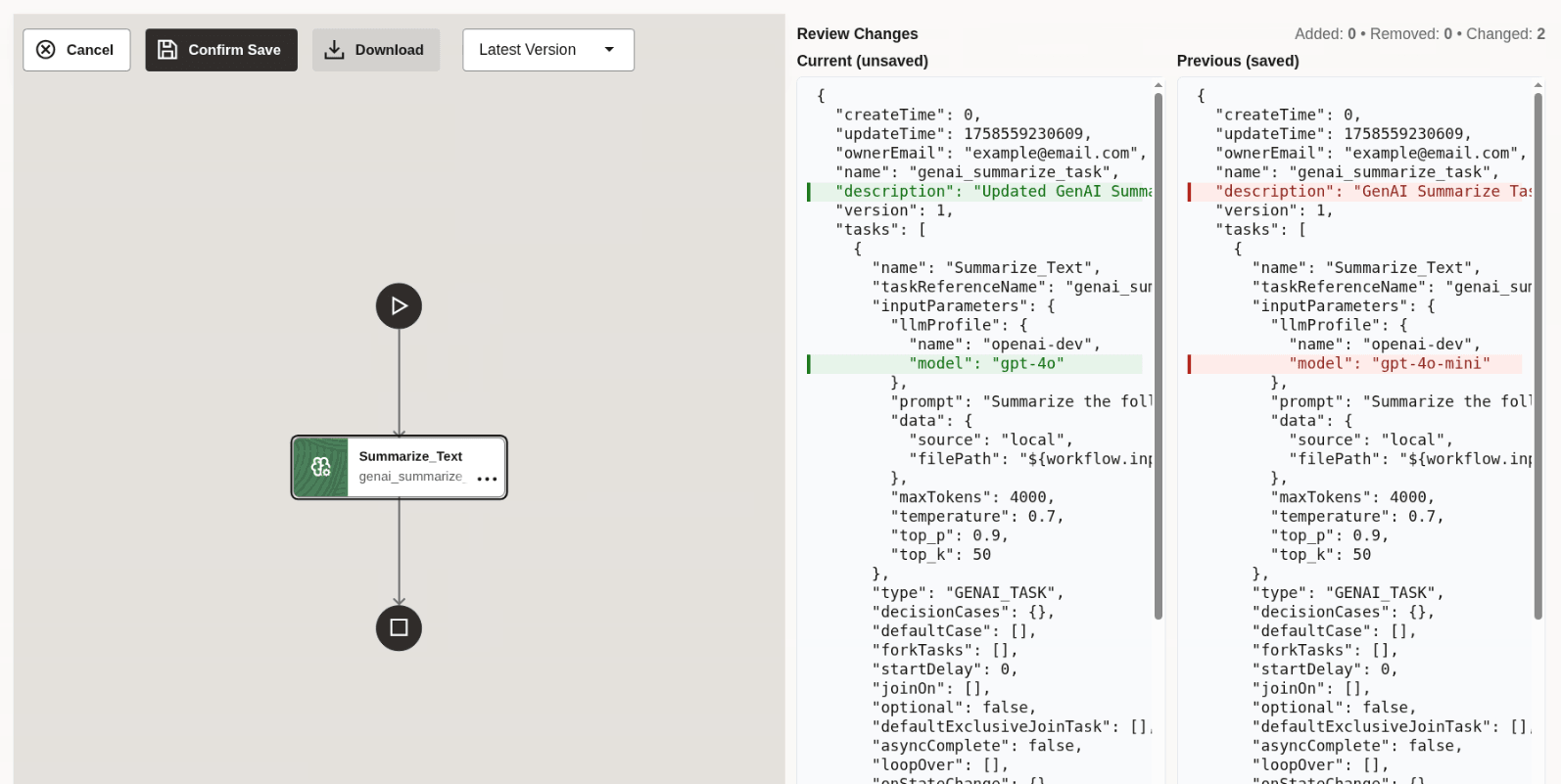
Task: Click "name": "openai-dev" in Current pane
Action: click(x=1005, y=345)
